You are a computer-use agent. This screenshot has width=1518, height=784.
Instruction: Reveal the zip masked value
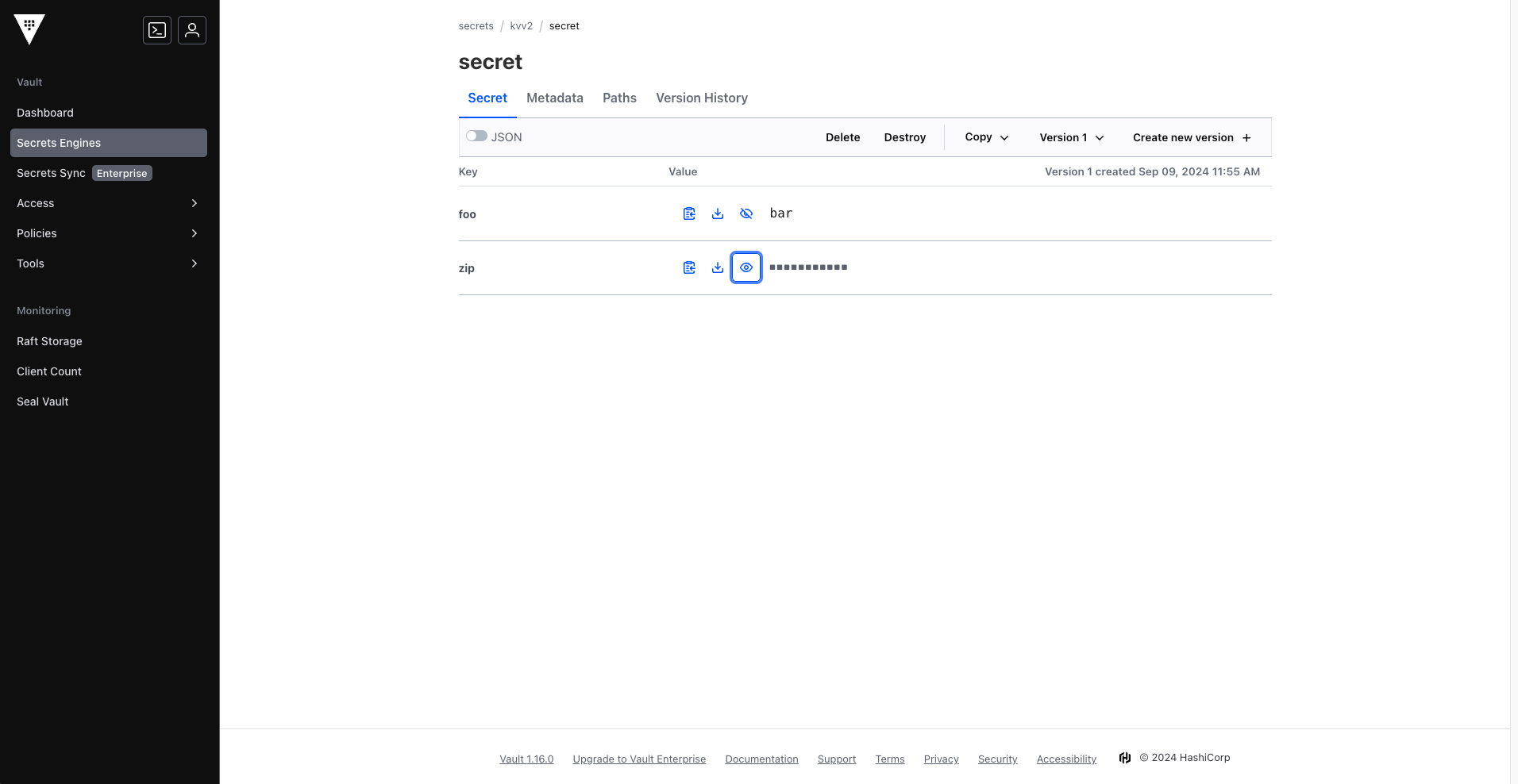coord(746,267)
